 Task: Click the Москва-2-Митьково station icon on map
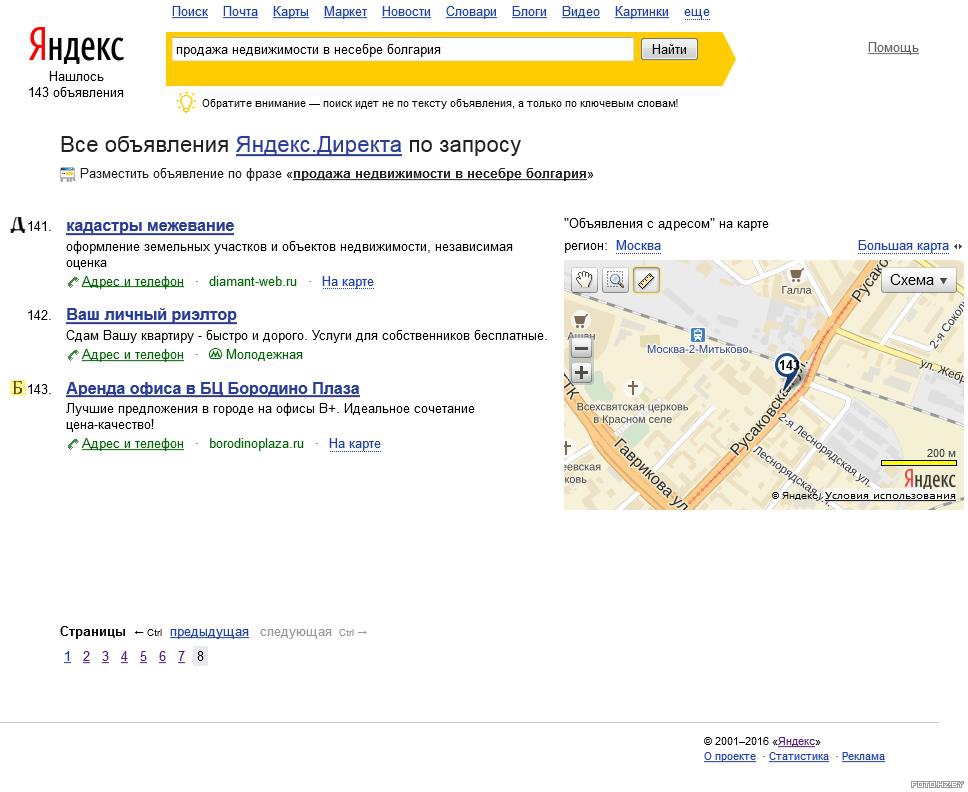click(x=698, y=335)
